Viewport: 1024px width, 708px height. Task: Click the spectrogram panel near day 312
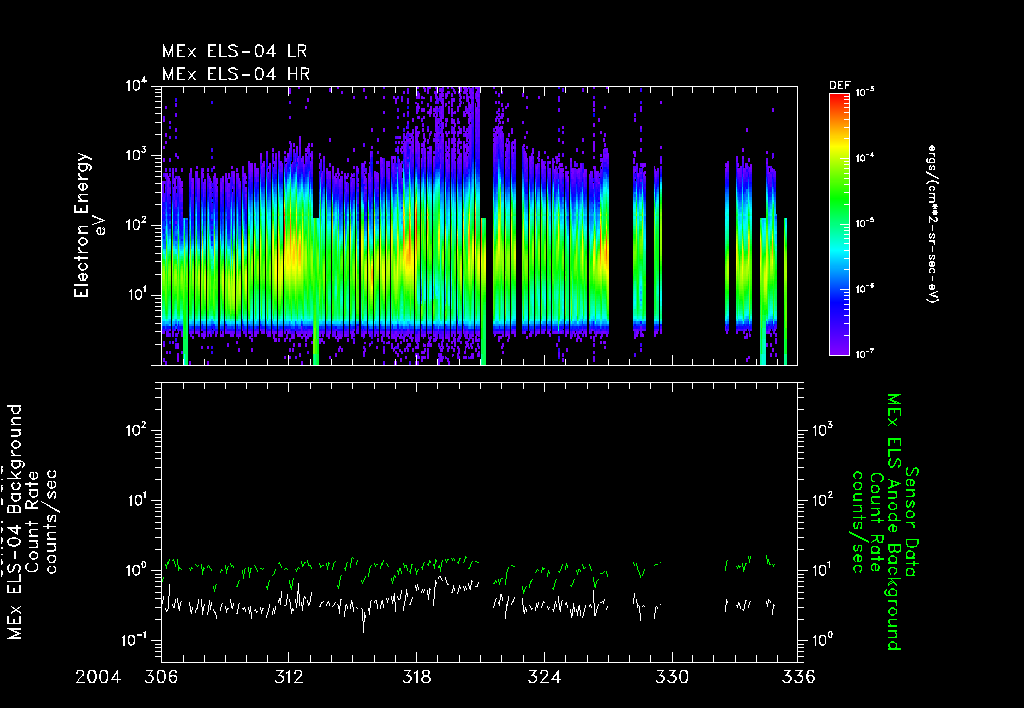click(x=289, y=225)
